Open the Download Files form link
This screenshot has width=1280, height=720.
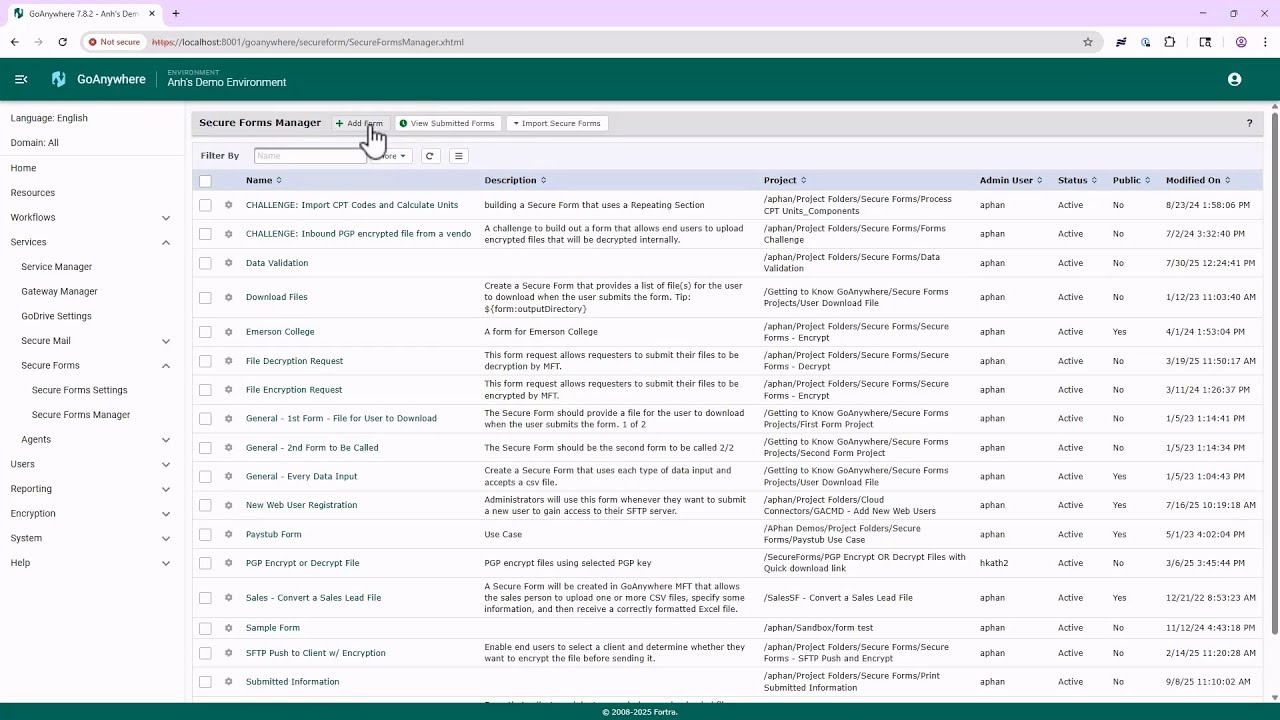point(277,297)
